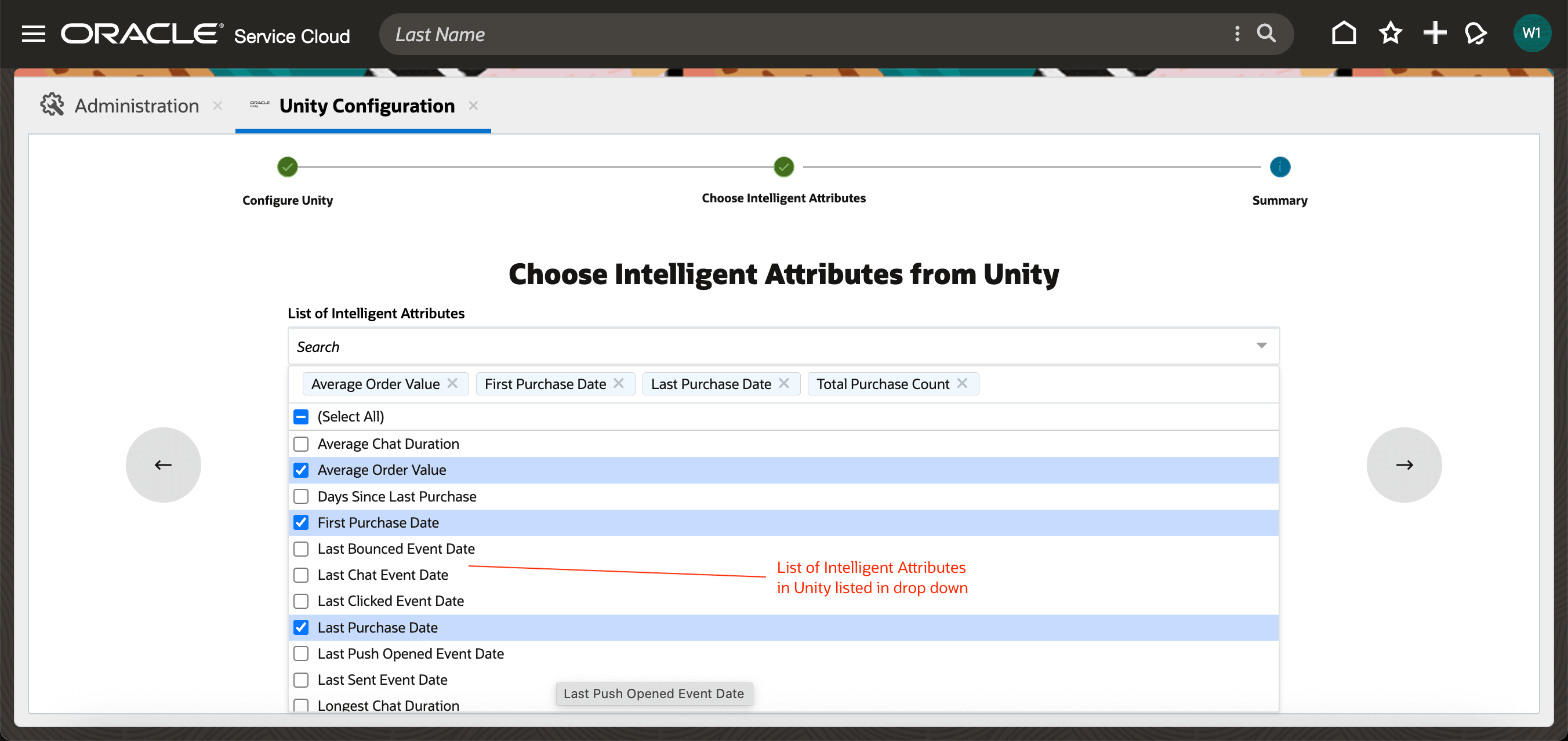Screen dimensions: 1568x741
Task: Go back using the left arrow button
Action: click(163, 465)
